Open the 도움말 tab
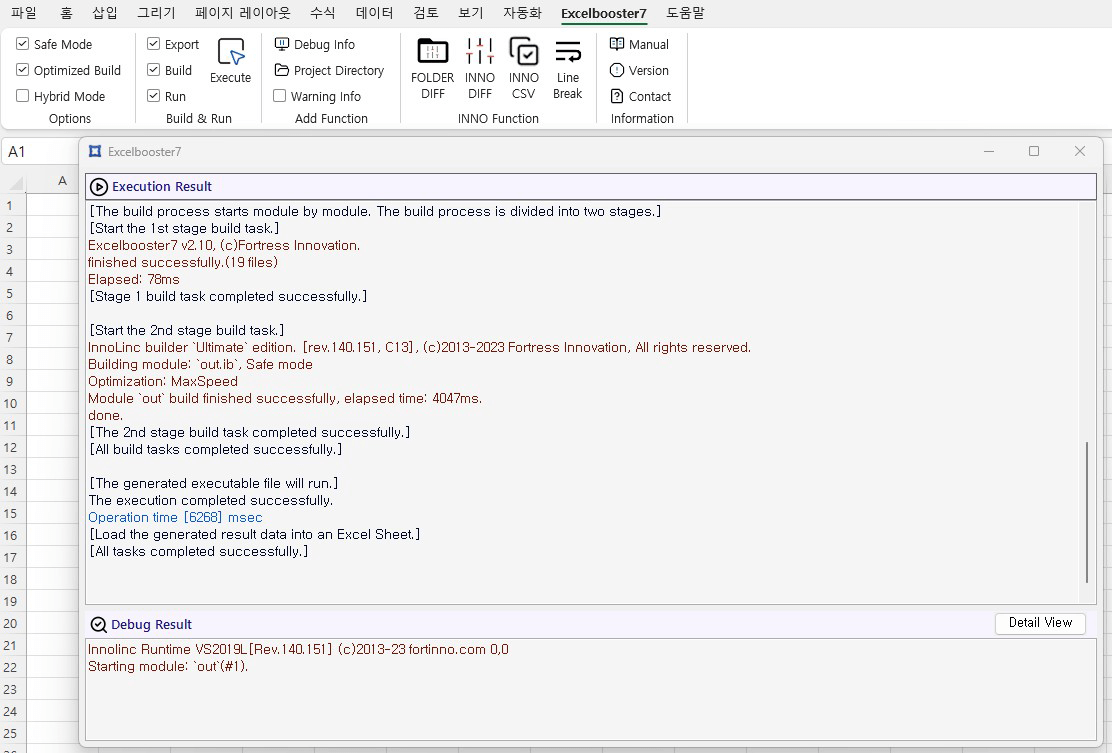This screenshot has height=753, width=1112. tap(685, 13)
